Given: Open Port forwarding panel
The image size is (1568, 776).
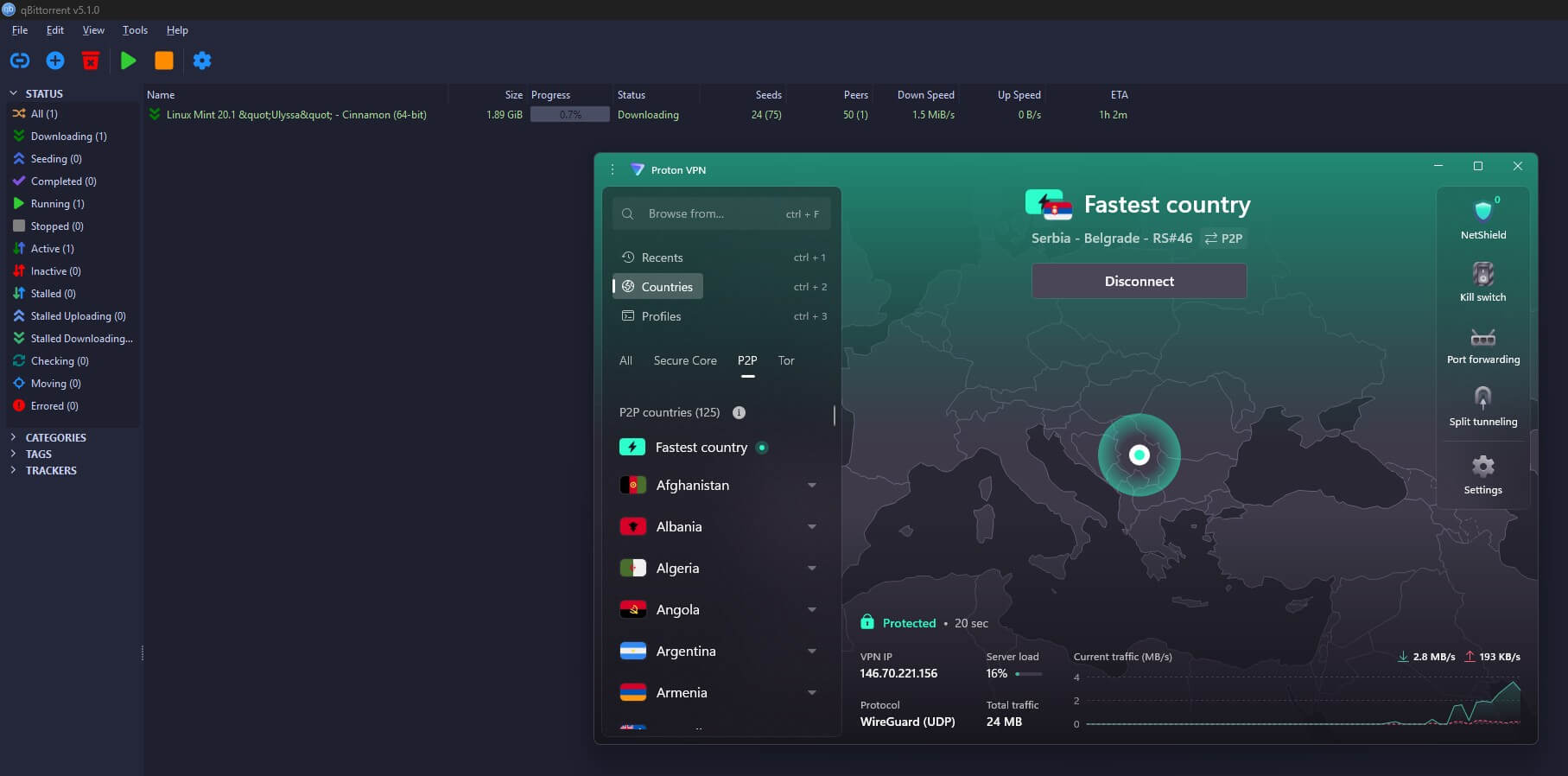Looking at the screenshot, I should coord(1482,345).
